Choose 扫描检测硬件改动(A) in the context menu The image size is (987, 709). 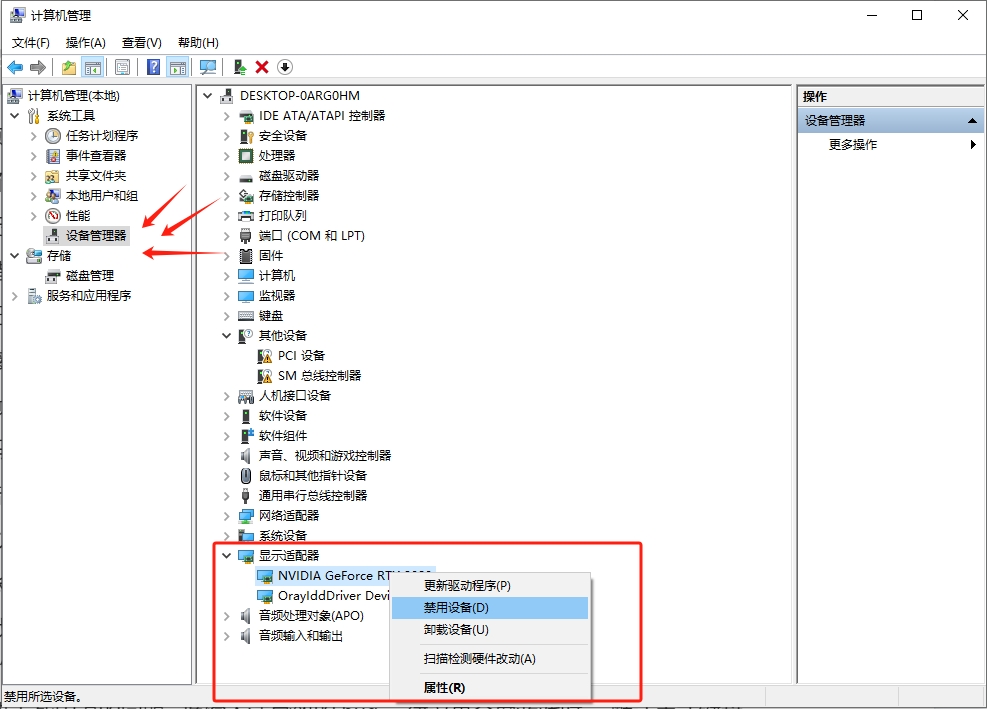(x=490, y=659)
